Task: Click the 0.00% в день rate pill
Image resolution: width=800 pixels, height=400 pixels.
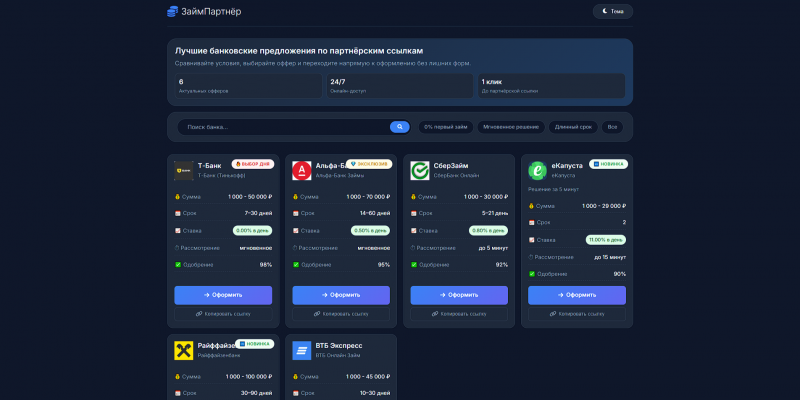Action: (x=253, y=231)
